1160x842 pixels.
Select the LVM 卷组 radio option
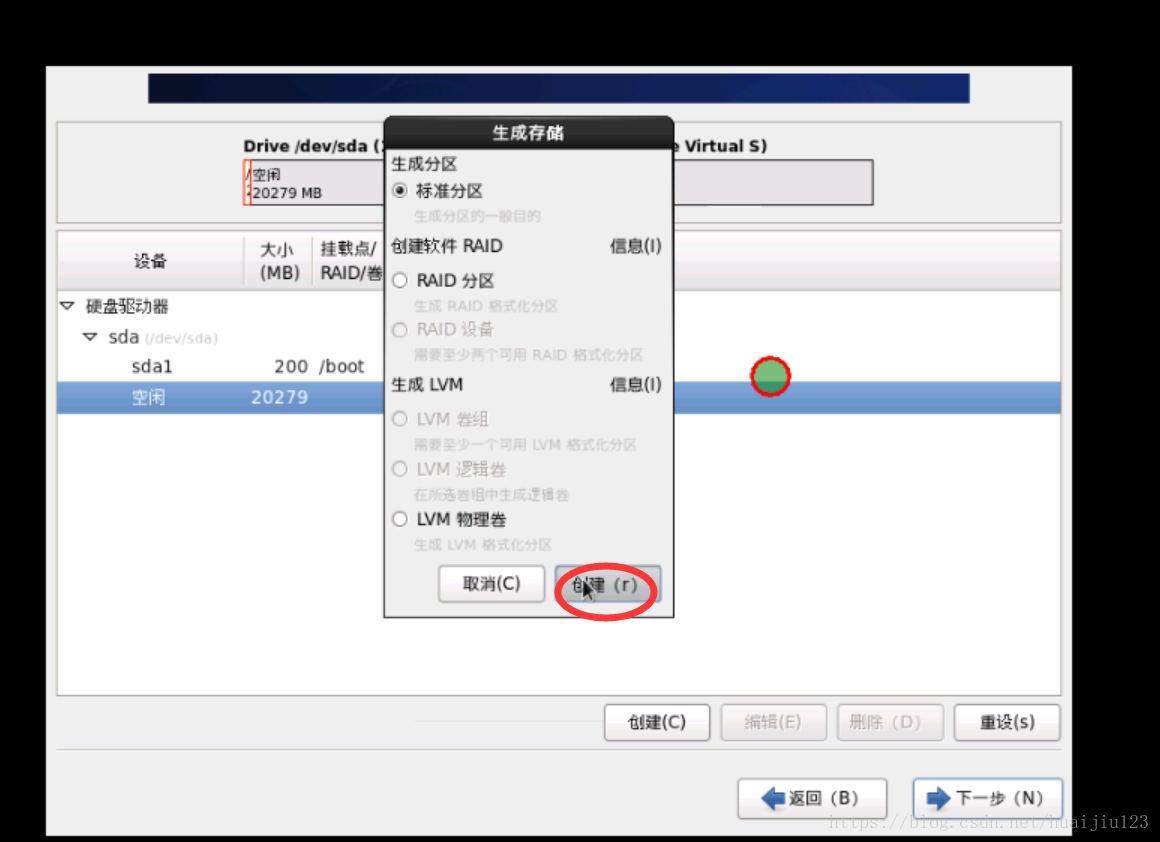click(x=400, y=420)
